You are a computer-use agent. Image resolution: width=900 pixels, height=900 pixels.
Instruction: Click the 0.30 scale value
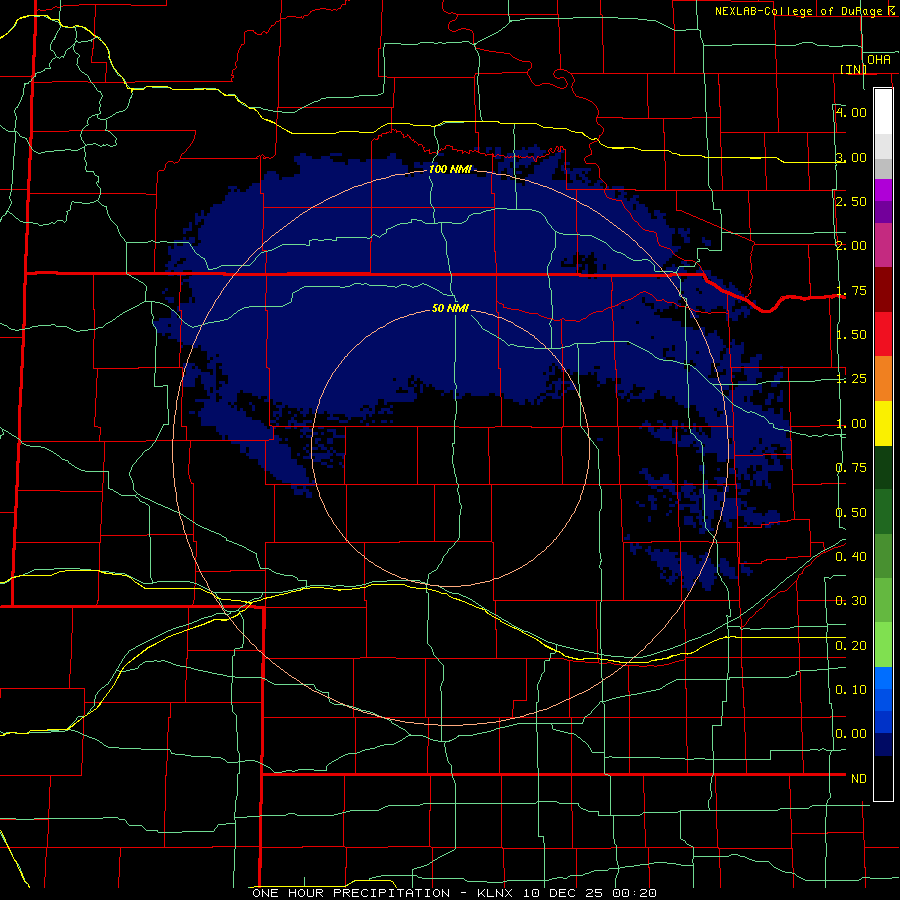tap(851, 601)
